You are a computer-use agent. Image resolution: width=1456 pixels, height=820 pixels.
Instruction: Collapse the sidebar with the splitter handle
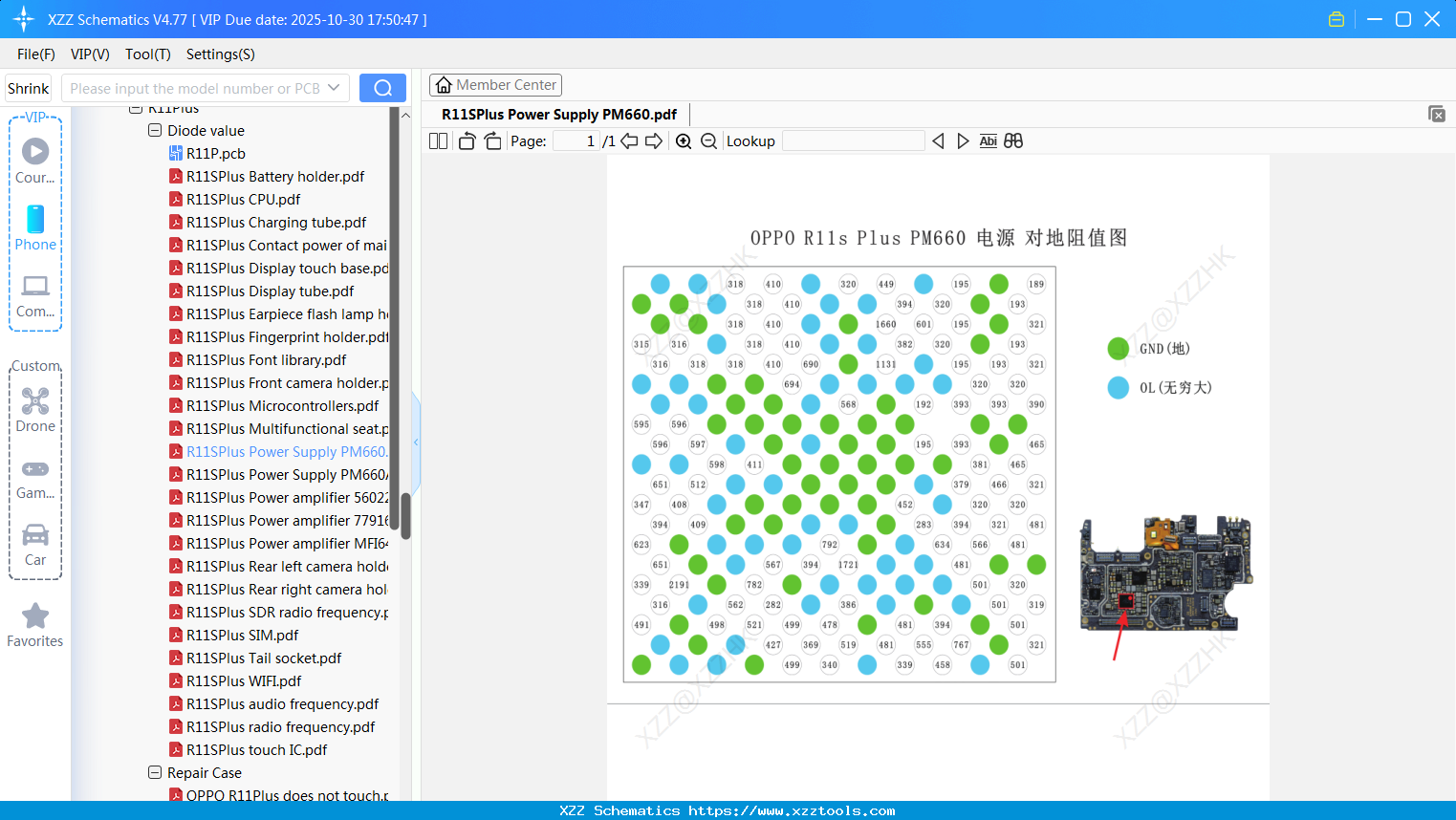coord(416,442)
